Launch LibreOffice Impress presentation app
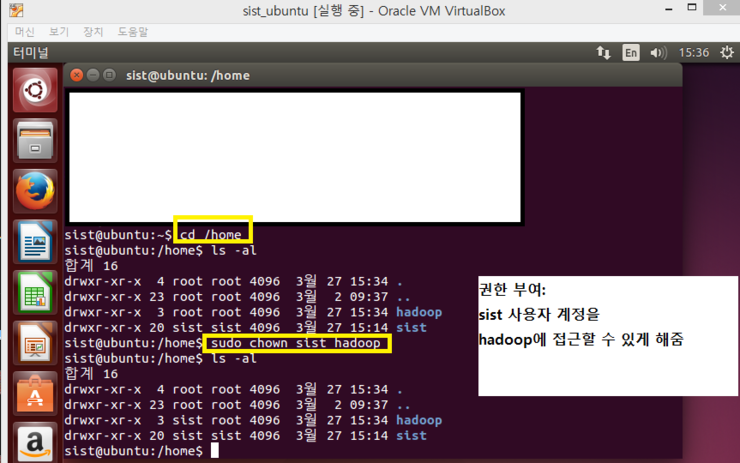The image size is (740, 463). [34, 345]
